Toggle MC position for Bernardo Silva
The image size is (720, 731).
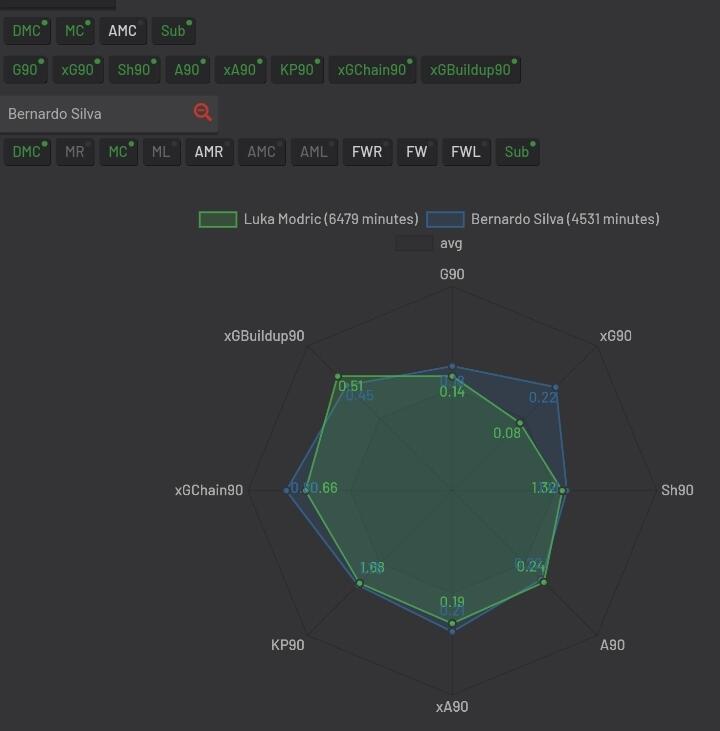pyautogui.click(x=118, y=152)
